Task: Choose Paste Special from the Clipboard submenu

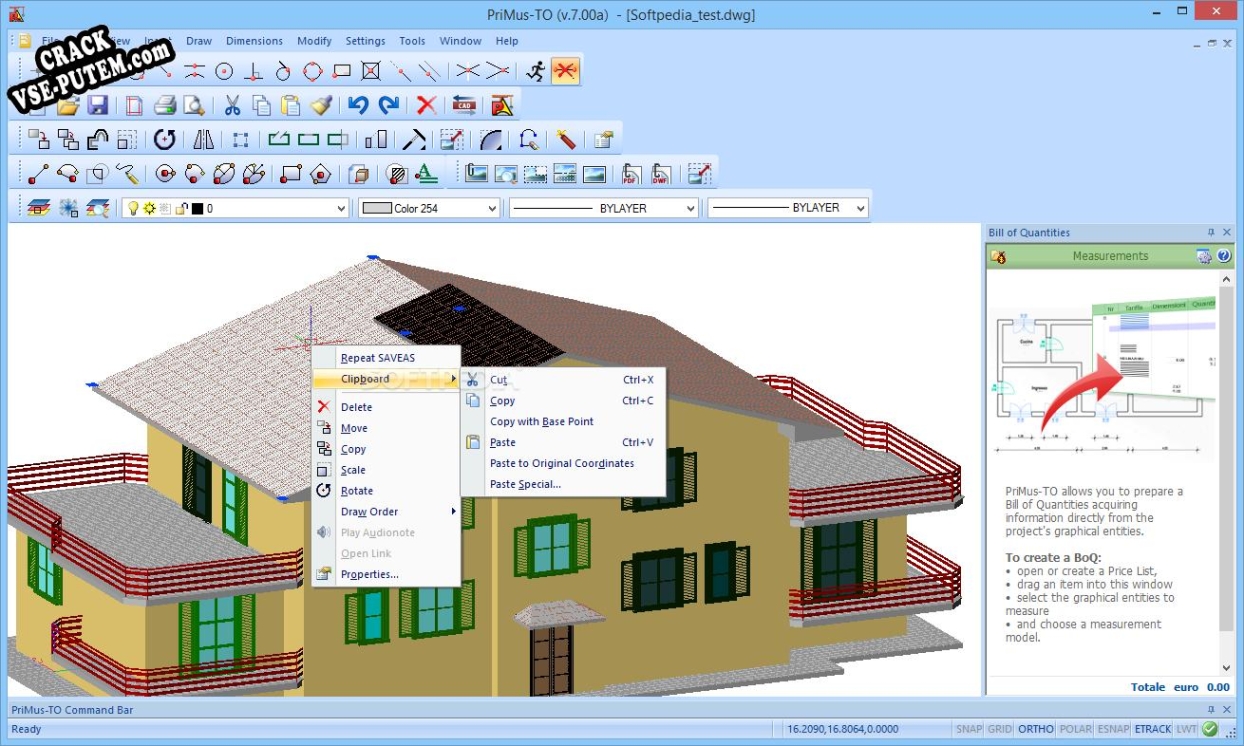Action: [525, 484]
